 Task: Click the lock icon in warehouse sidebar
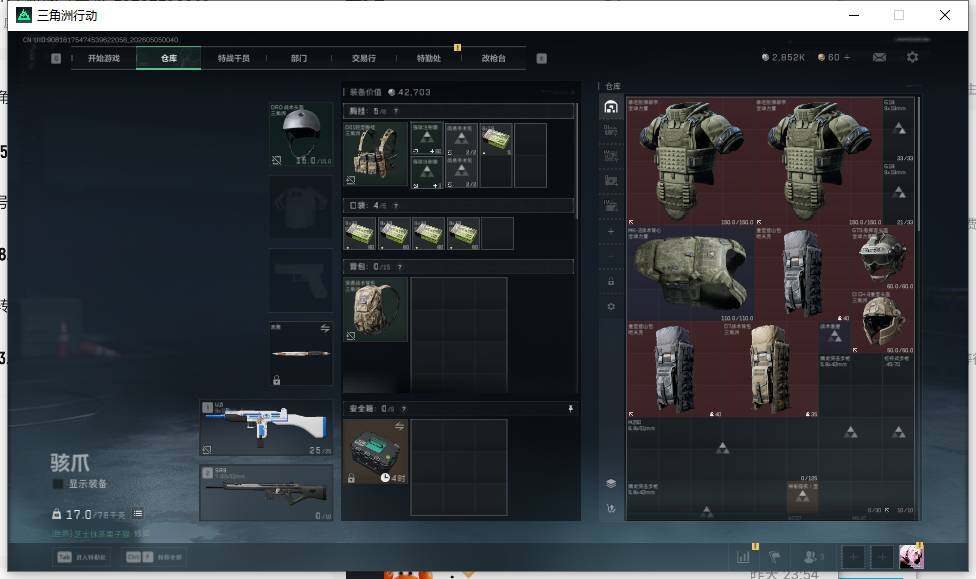pos(611,281)
